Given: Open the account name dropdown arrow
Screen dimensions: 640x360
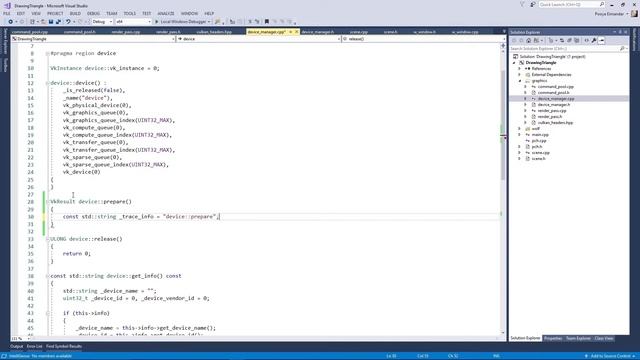Looking at the screenshot, I should point(627,14).
